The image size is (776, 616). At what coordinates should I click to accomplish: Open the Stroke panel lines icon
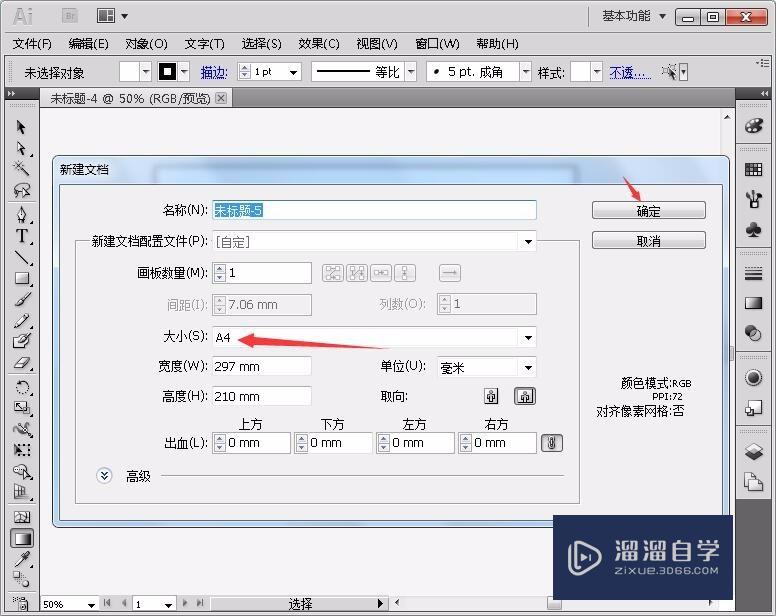tap(753, 274)
